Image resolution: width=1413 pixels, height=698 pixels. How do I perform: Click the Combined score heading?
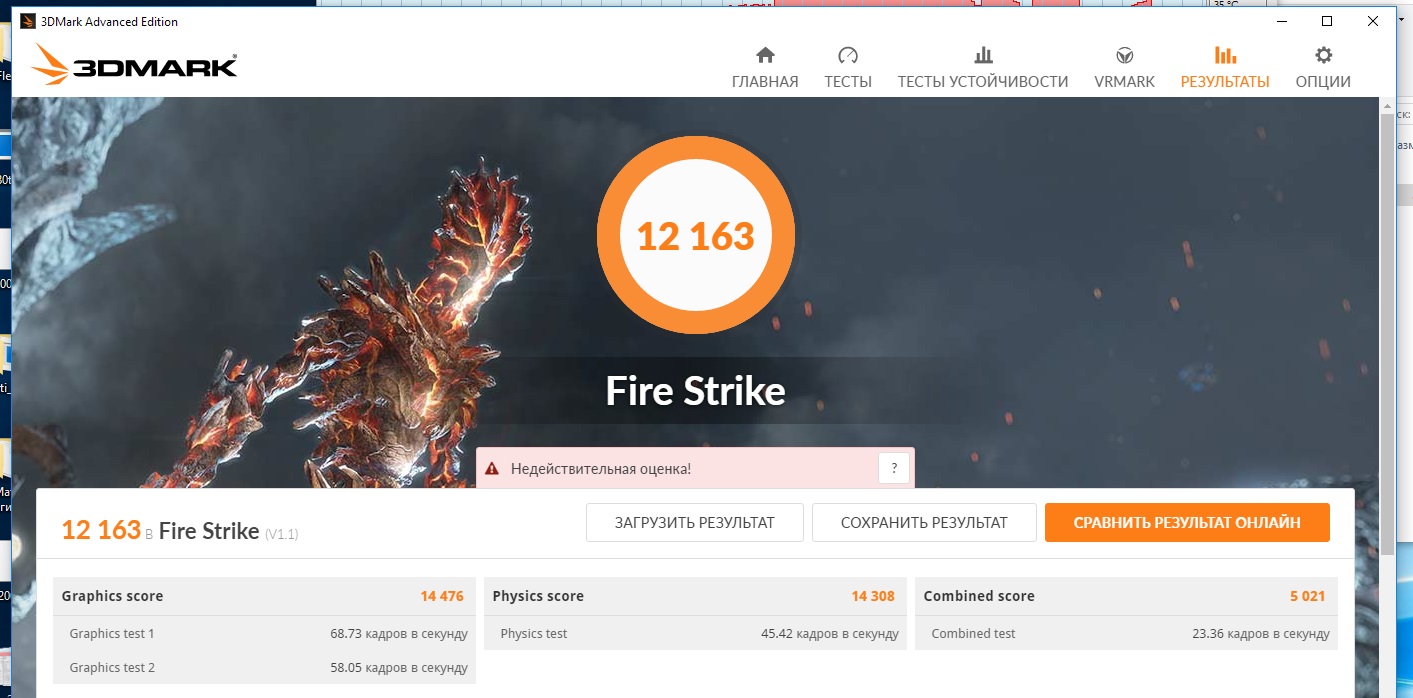(x=979, y=596)
